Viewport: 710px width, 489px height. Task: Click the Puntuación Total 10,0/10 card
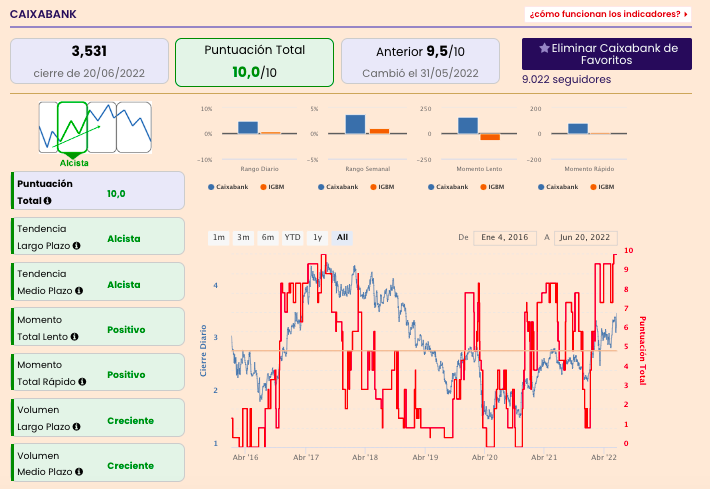[254, 62]
